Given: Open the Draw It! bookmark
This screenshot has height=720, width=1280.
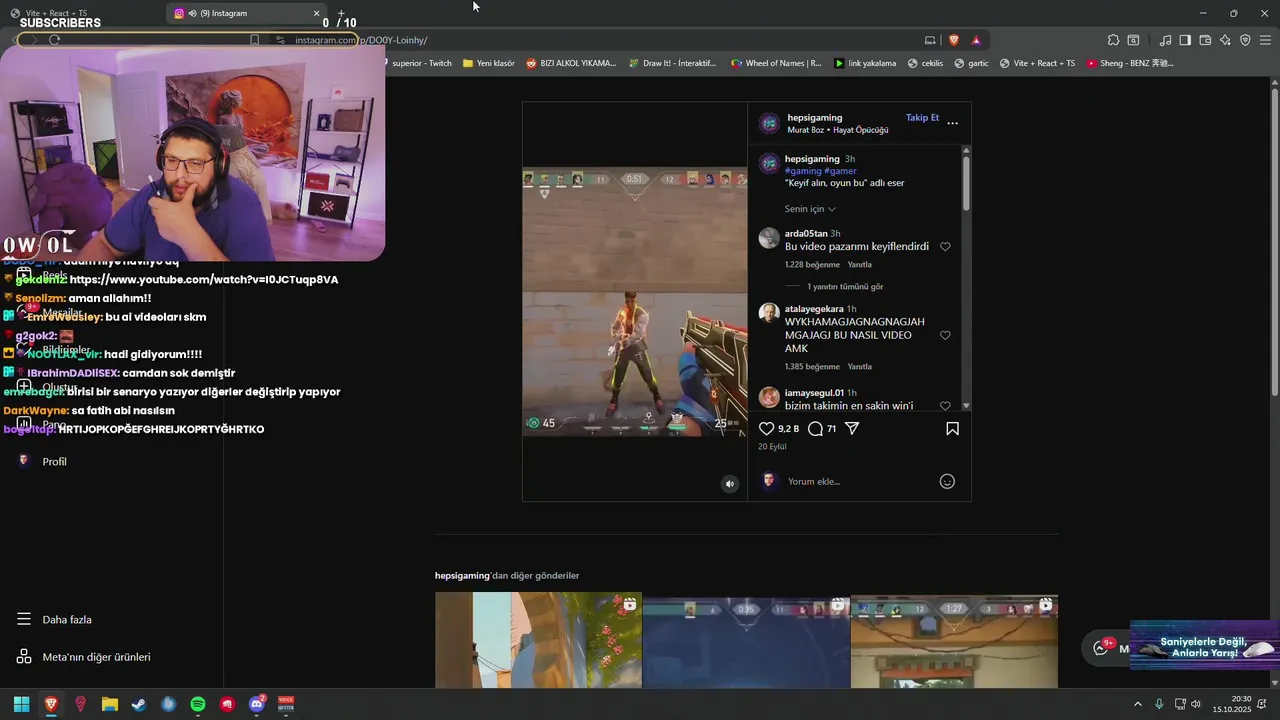Looking at the screenshot, I should tap(672, 63).
